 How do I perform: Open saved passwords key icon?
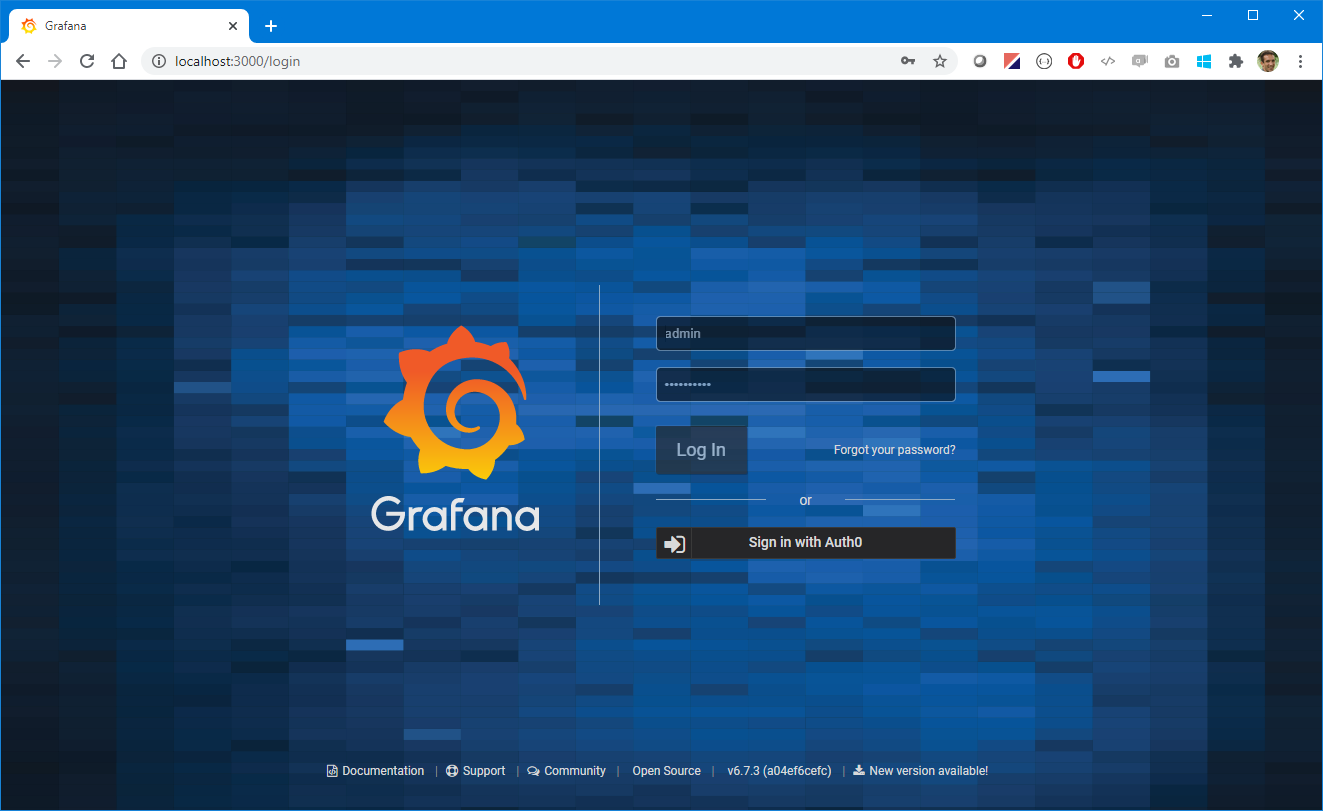tap(908, 61)
